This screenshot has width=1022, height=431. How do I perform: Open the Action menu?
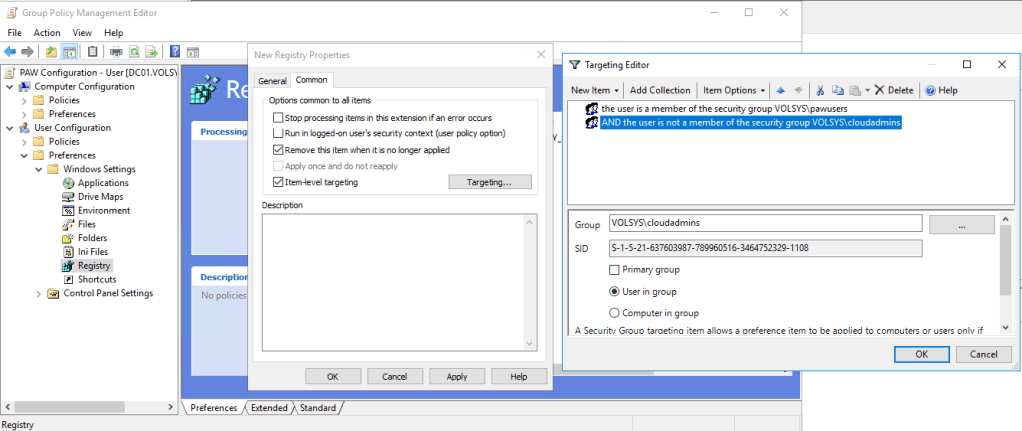click(46, 33)
